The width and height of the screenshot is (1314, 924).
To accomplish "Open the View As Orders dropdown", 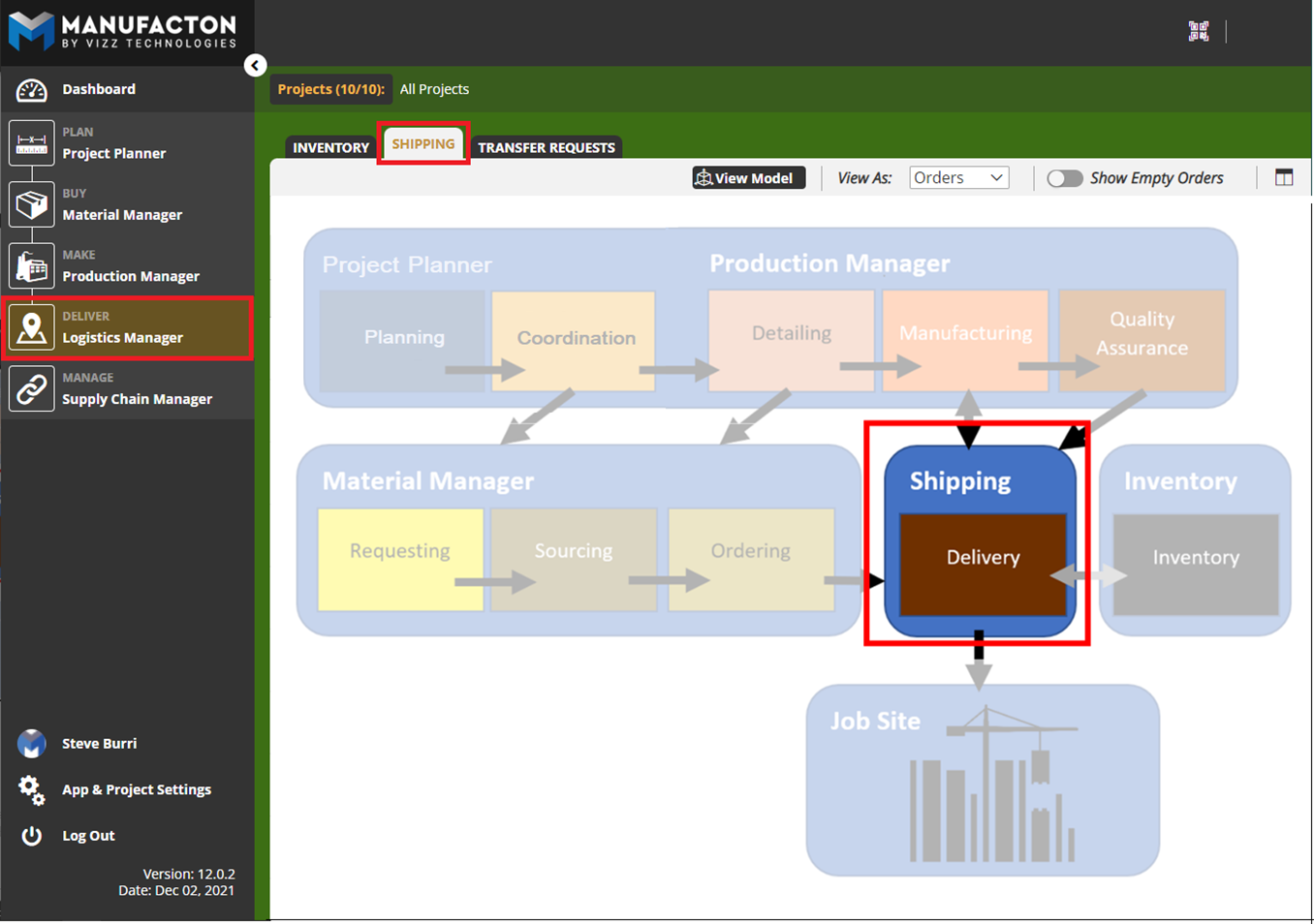I will [x=958, y=178].
